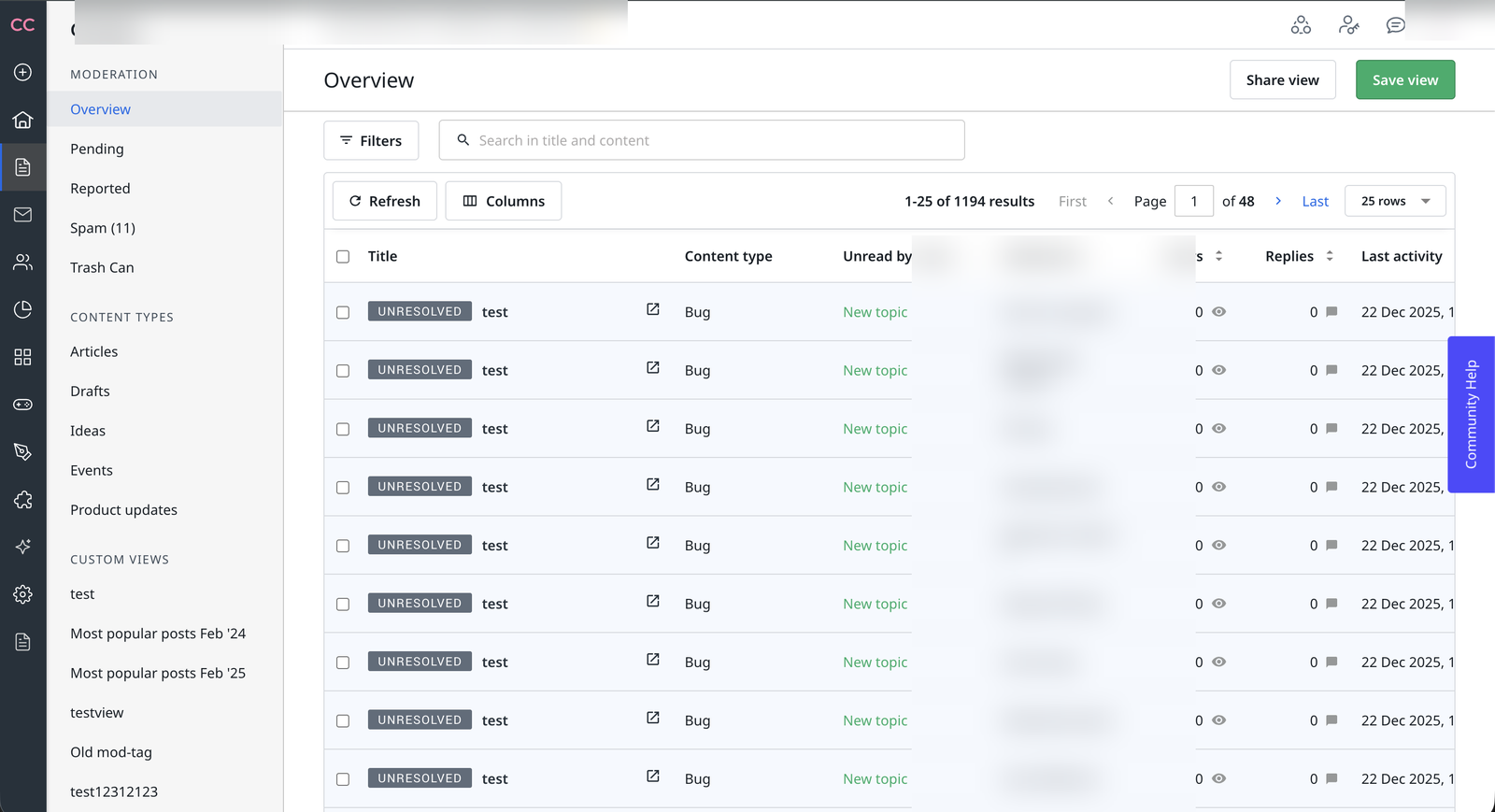Viewport: 1495px width, 812px height.
Task: Go to previous page with left chevron
Action: pos(1110,201)
